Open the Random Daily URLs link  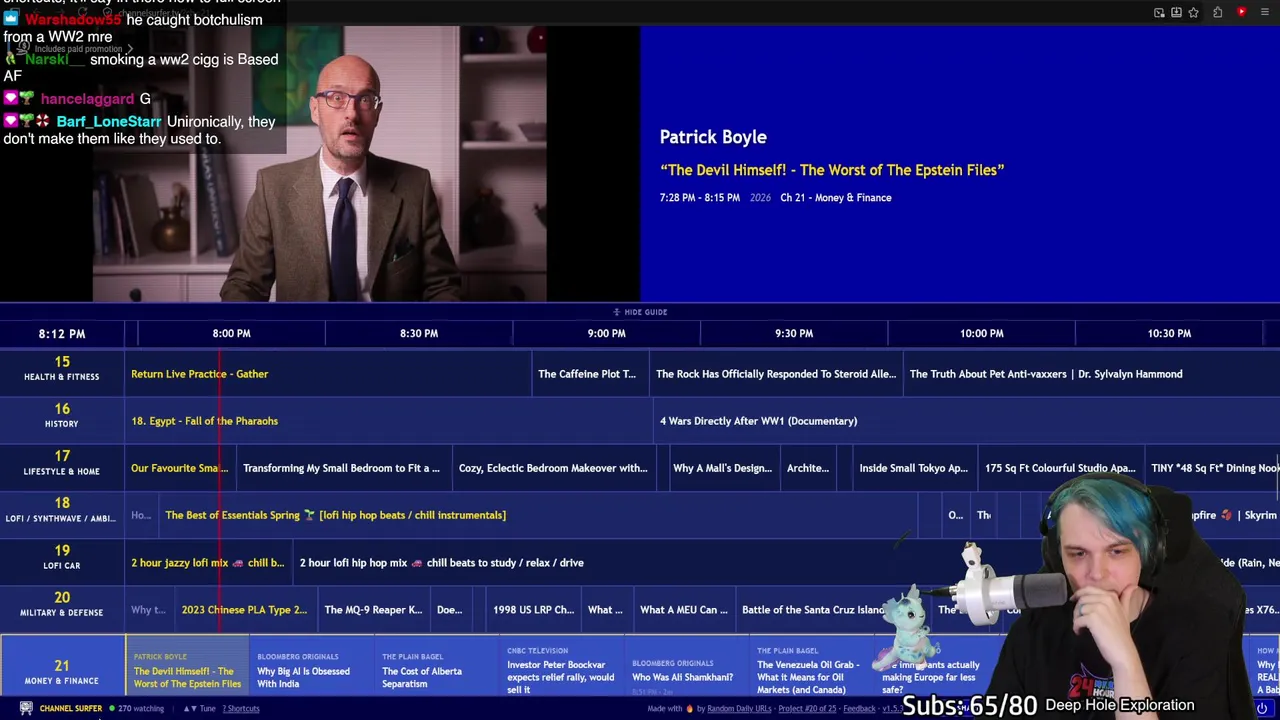(738, 708)
